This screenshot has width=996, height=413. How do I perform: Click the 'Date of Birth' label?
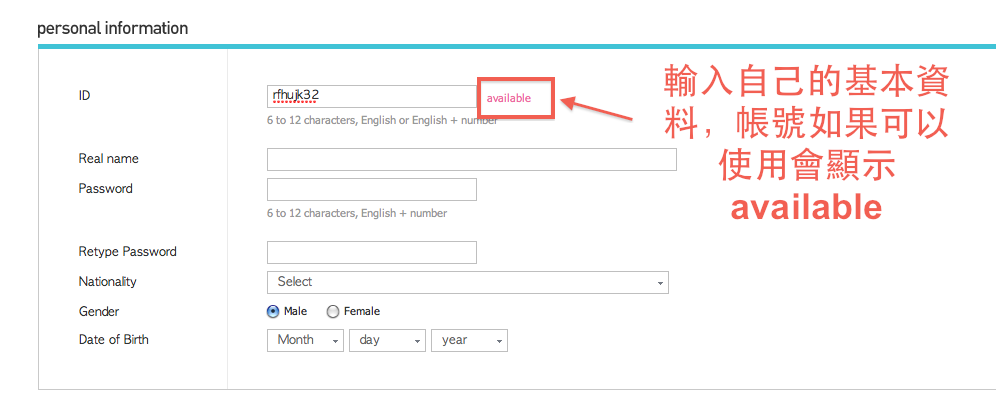(x=114, y=339)
